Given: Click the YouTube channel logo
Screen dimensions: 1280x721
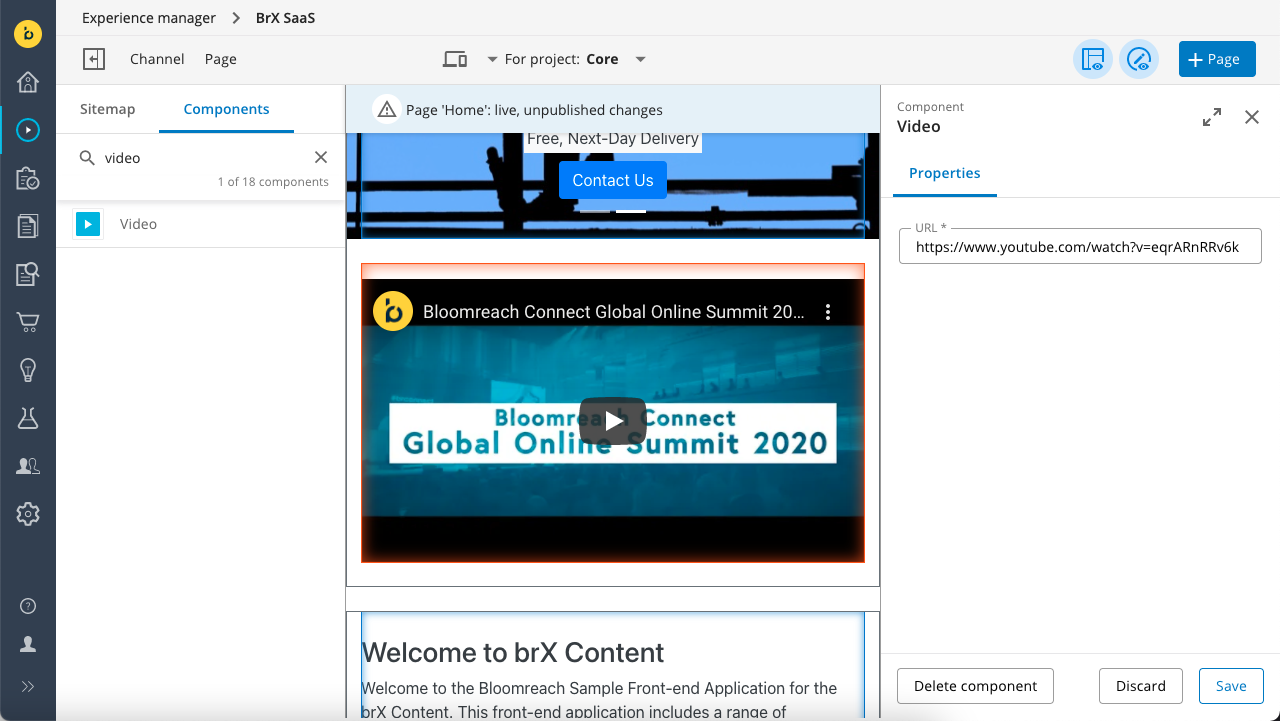Looking at the screenshot, I should pos(393,311).
